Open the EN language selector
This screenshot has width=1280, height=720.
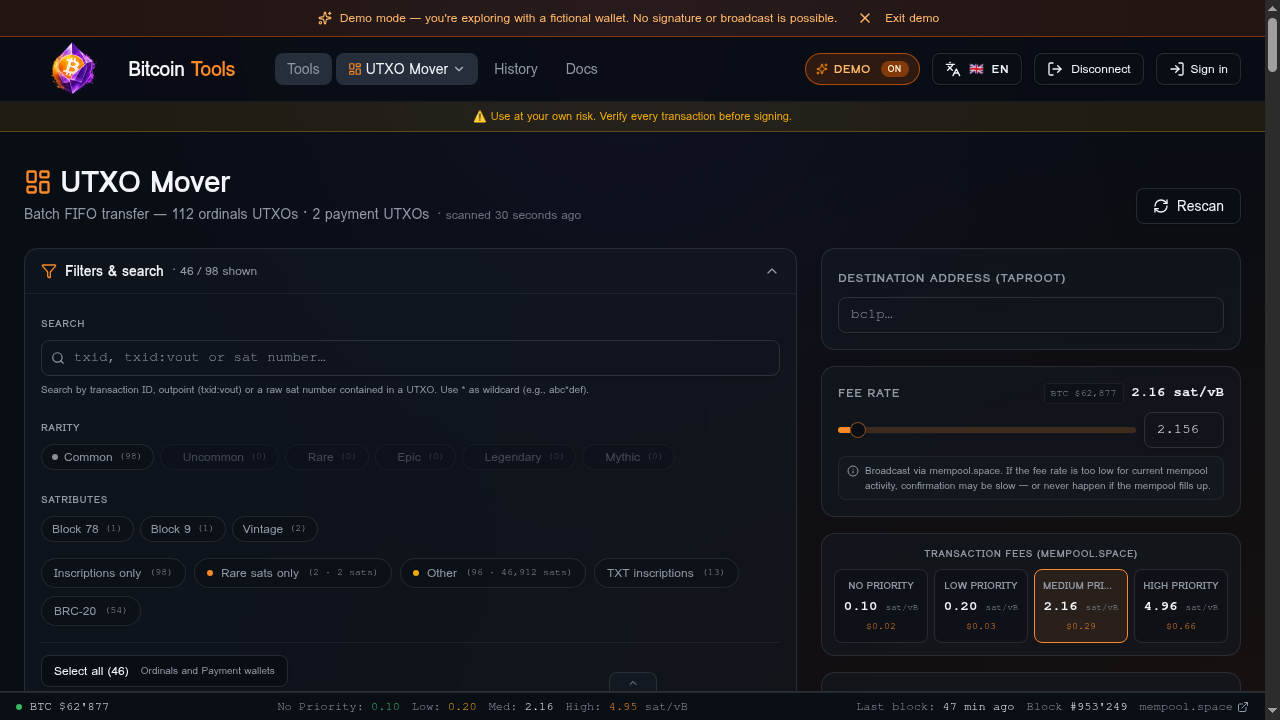(x=977, y=69)
